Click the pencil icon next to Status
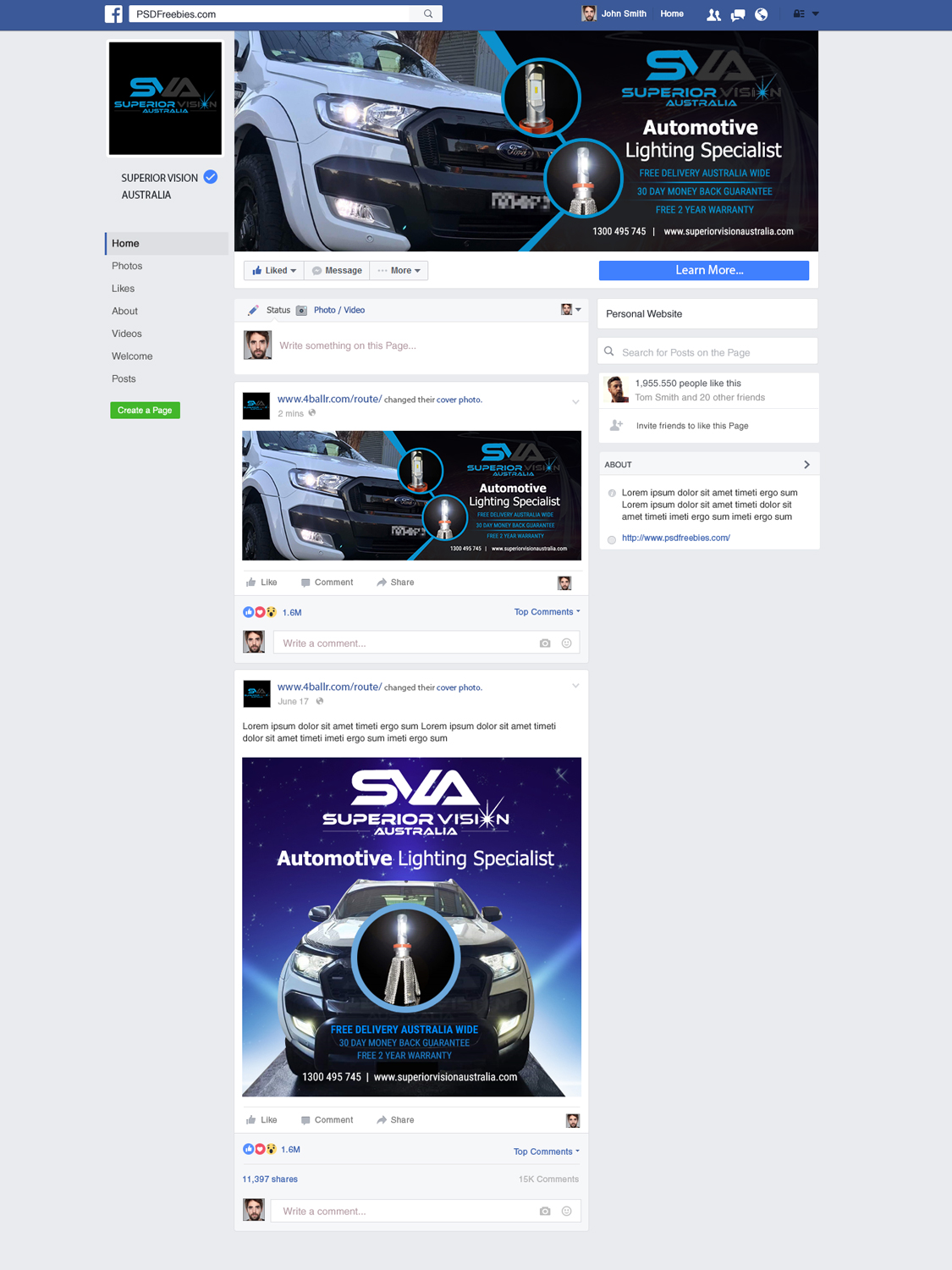Viewport: 952px width, 1270px height. click(x=253, y=310)
